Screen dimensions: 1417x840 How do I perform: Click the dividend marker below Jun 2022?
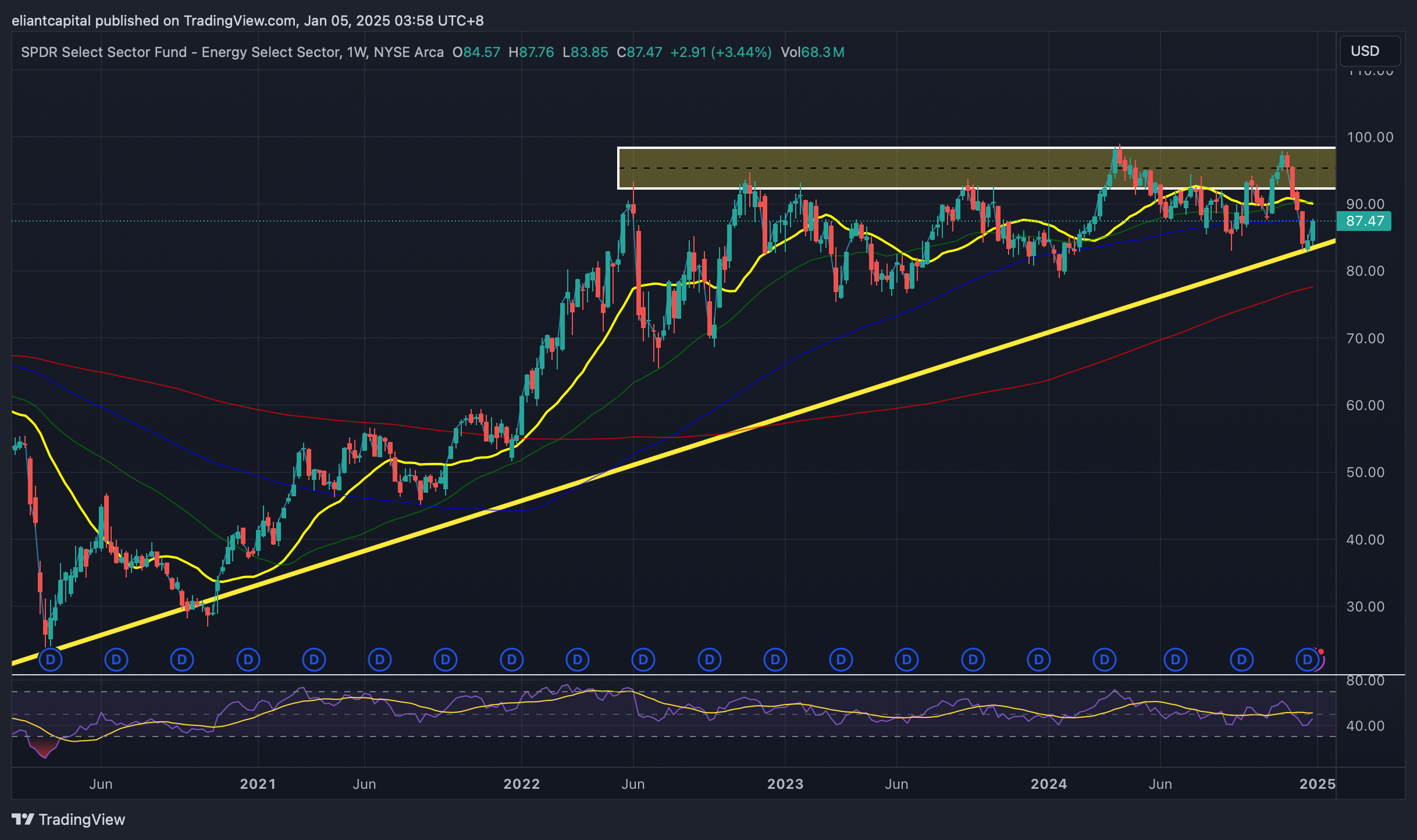pos(643,660)
